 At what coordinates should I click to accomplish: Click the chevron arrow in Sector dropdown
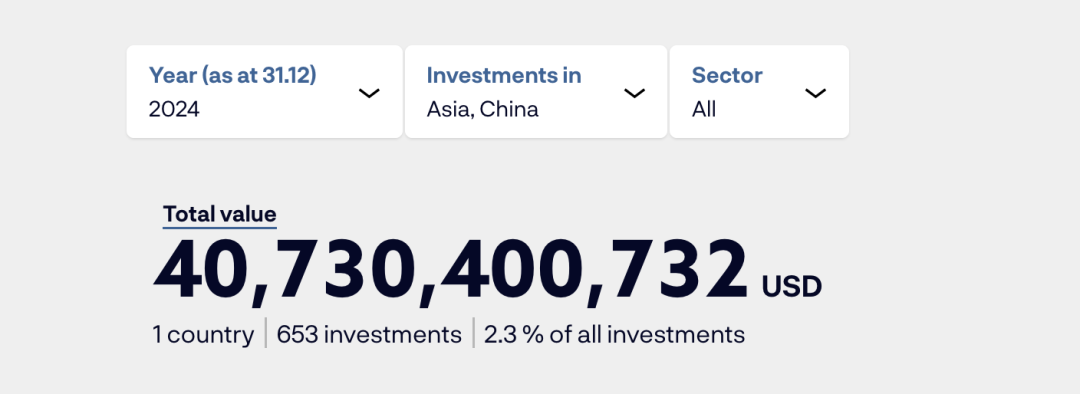[816, 93]
